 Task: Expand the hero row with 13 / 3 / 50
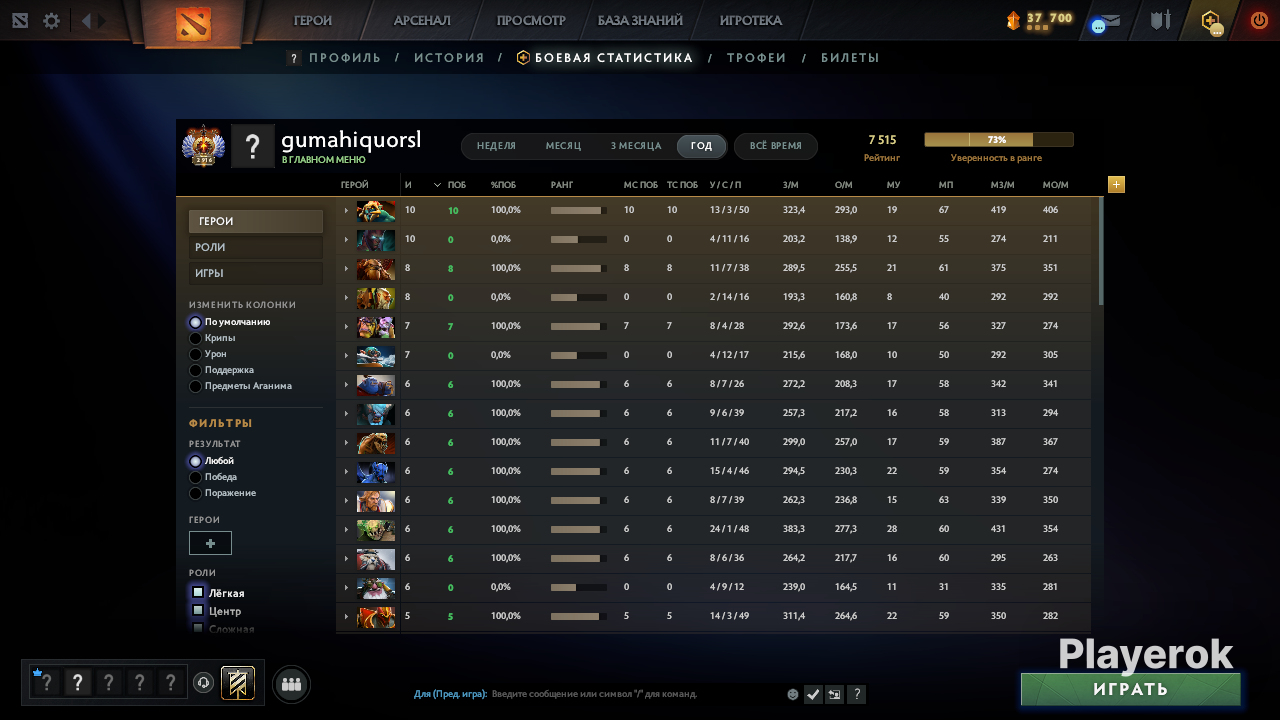tap(346, 211)
